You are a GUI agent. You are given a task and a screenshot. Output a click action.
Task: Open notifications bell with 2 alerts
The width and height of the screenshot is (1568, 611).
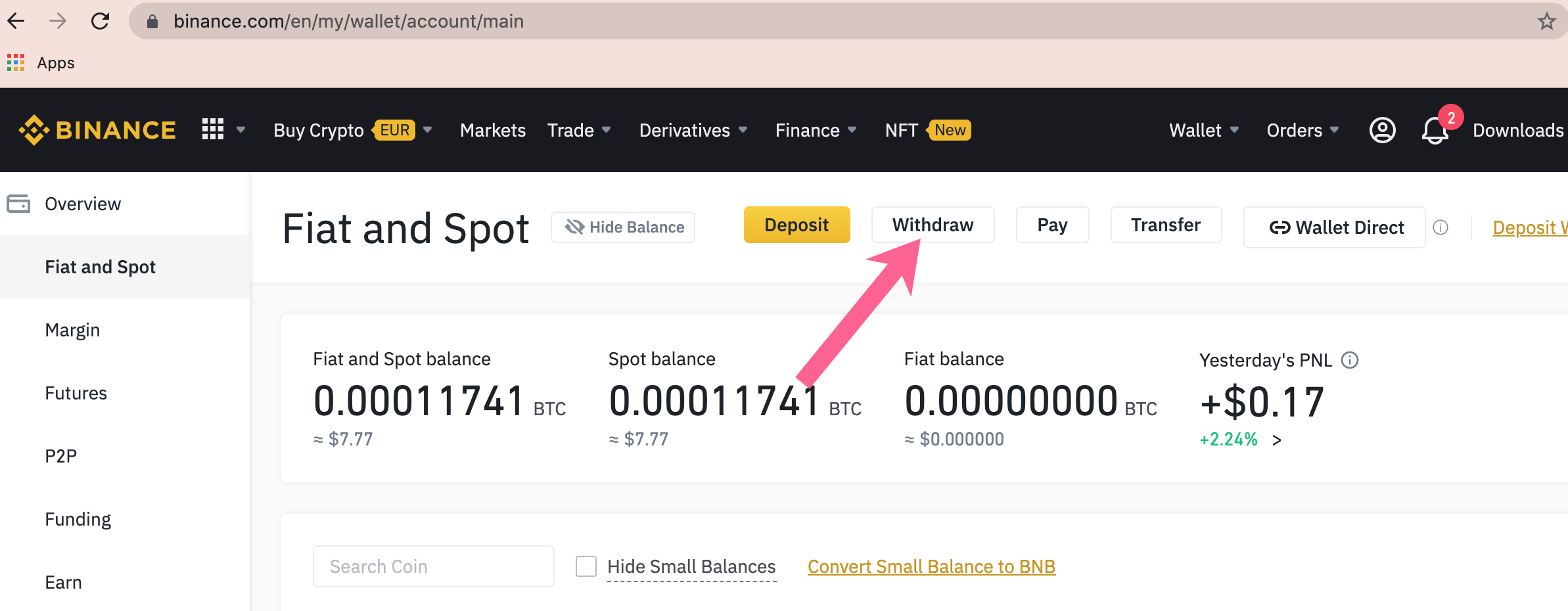pos(1435,130)
